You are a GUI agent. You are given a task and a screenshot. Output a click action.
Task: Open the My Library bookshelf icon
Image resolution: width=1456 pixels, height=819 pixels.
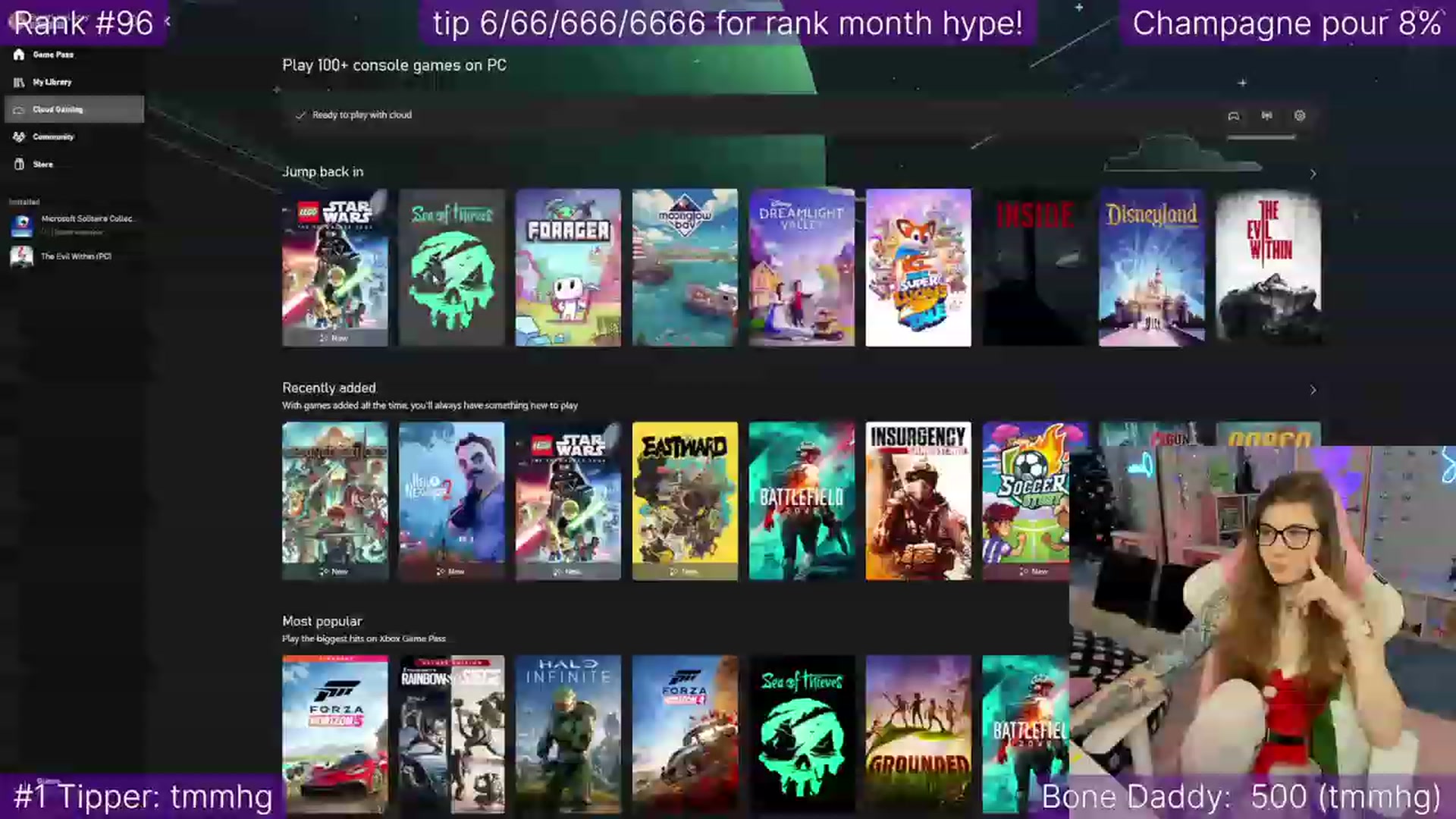coord(19,82)
